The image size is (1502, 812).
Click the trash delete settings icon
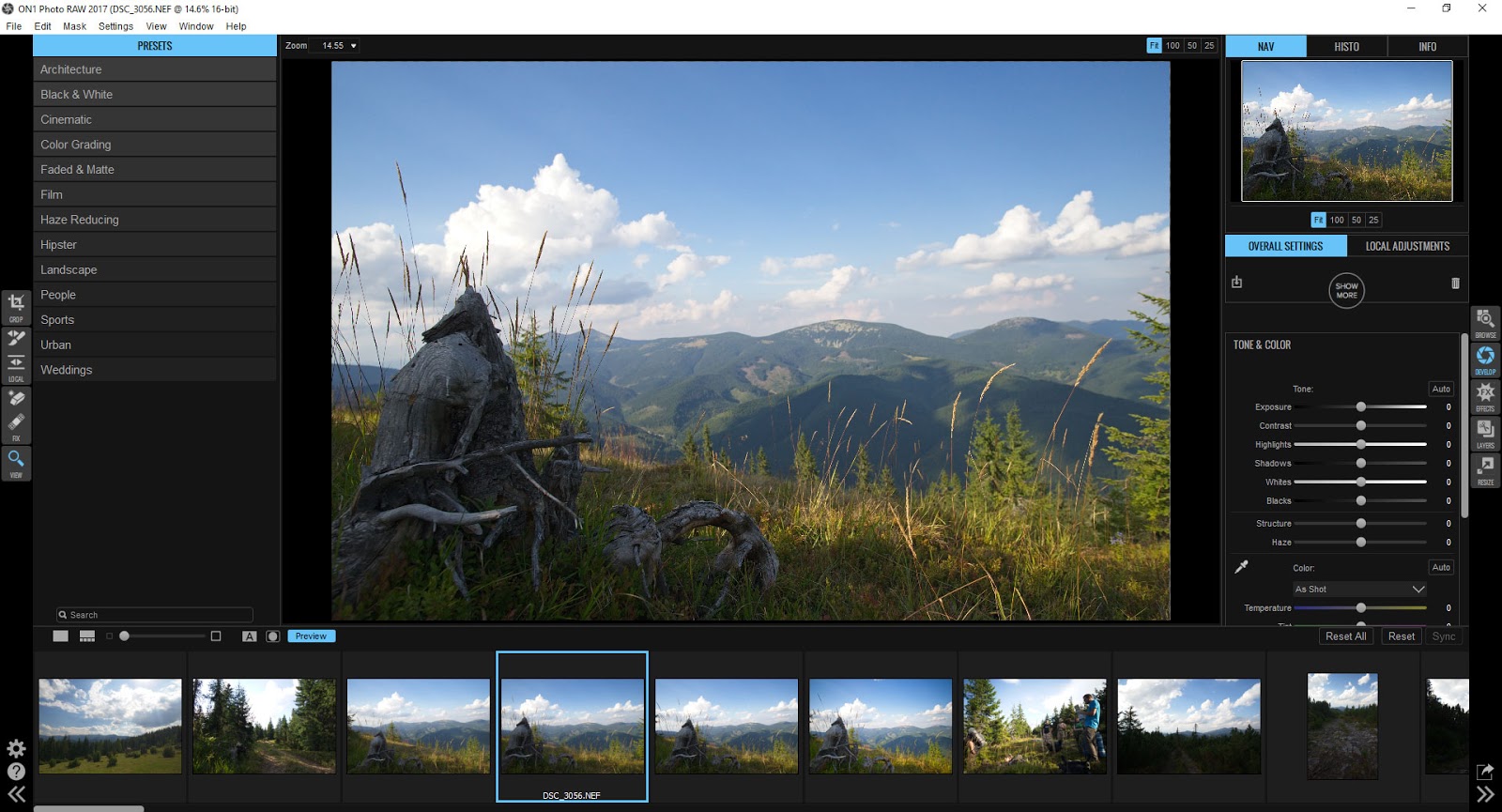[1455, 283]
